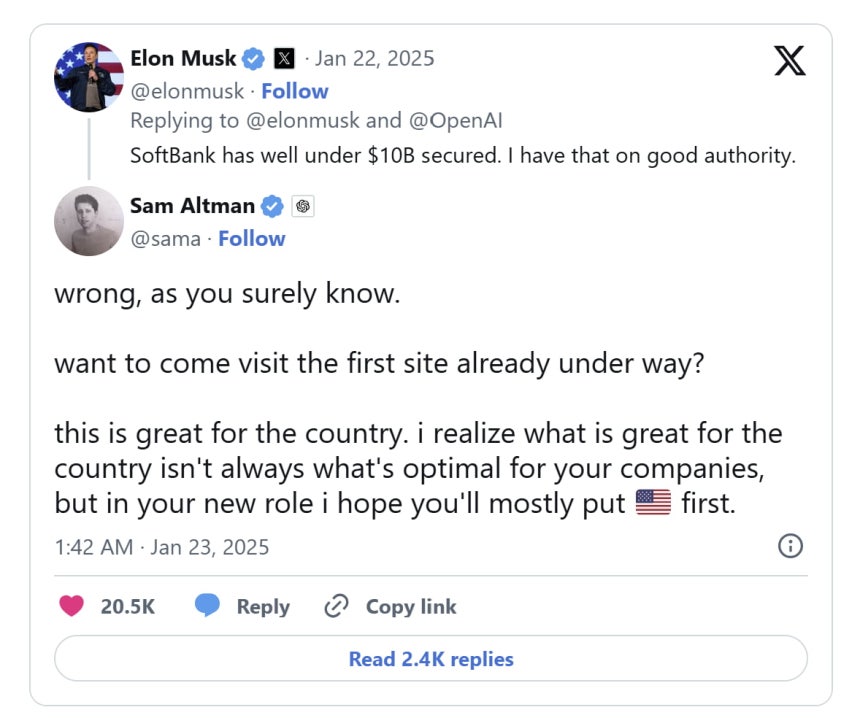Click the 20.5K likes count

[127, 607]
